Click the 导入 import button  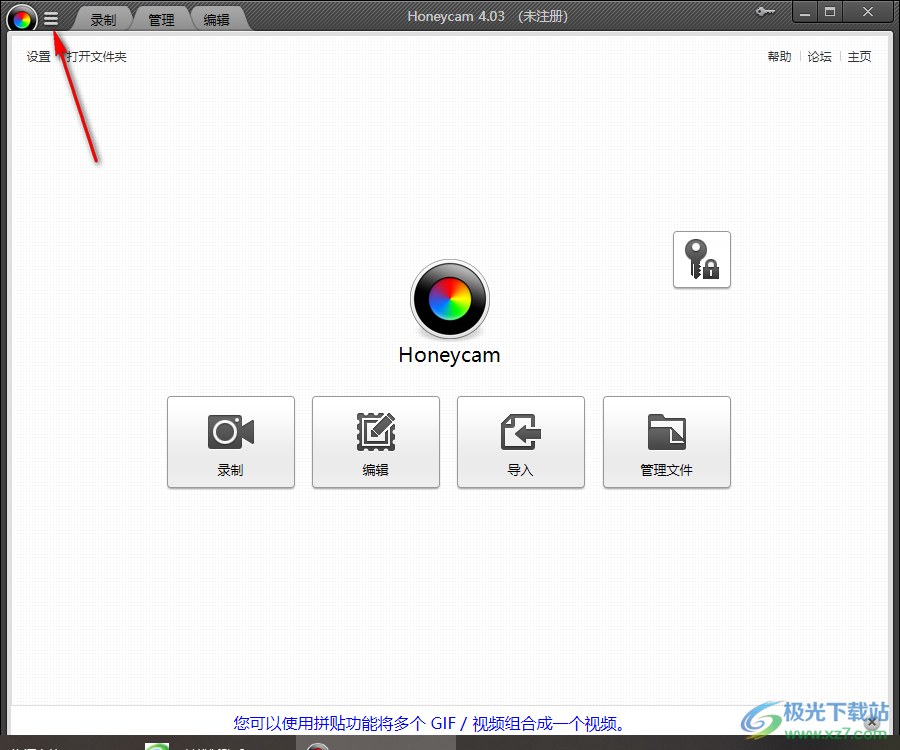(x=521, y=442)
